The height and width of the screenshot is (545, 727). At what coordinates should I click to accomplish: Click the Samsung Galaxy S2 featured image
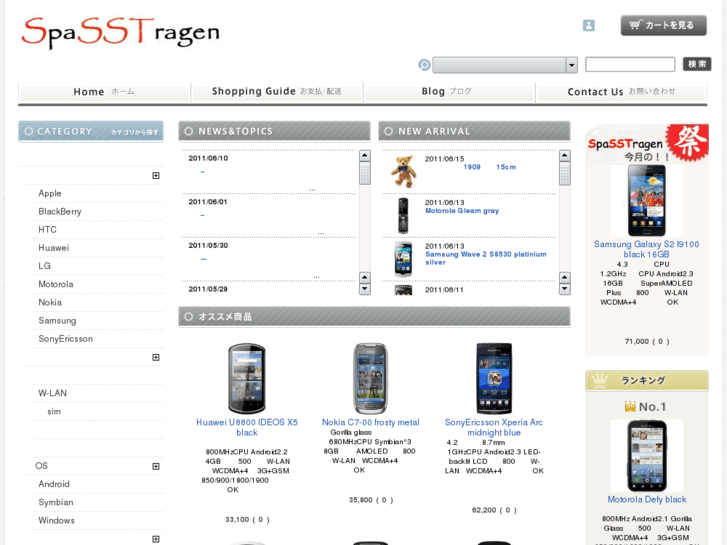[x=646, y=201]
